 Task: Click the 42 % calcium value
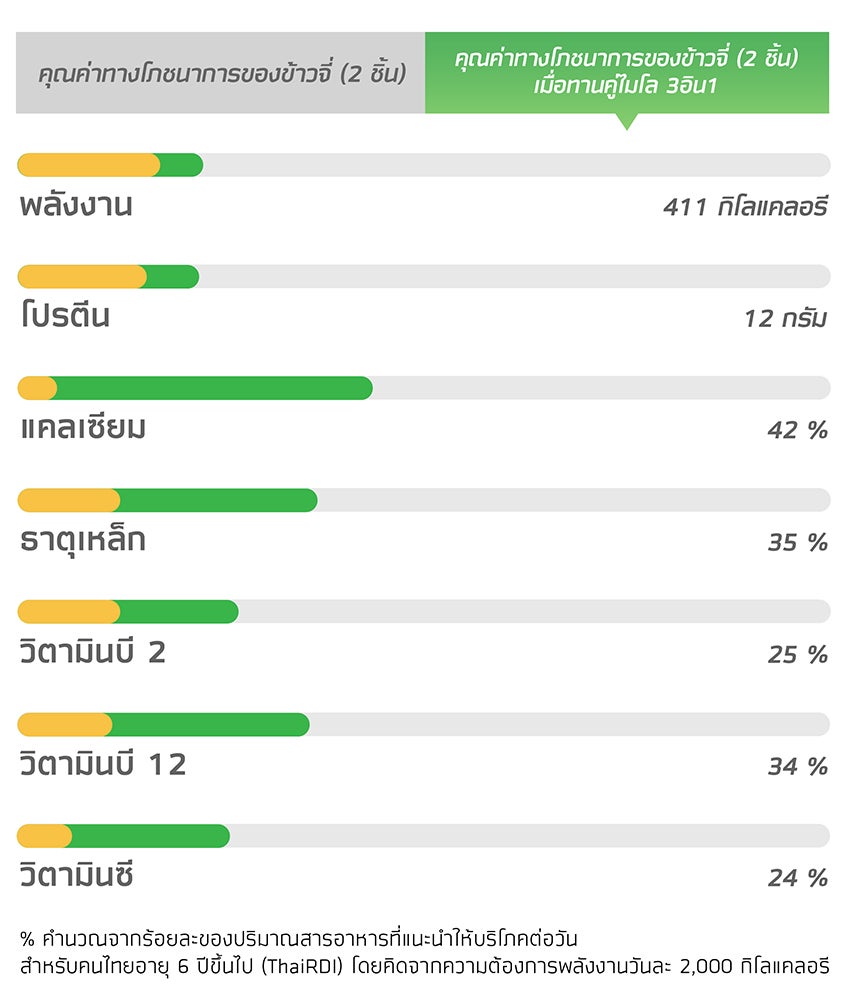[x=798, y=430]
